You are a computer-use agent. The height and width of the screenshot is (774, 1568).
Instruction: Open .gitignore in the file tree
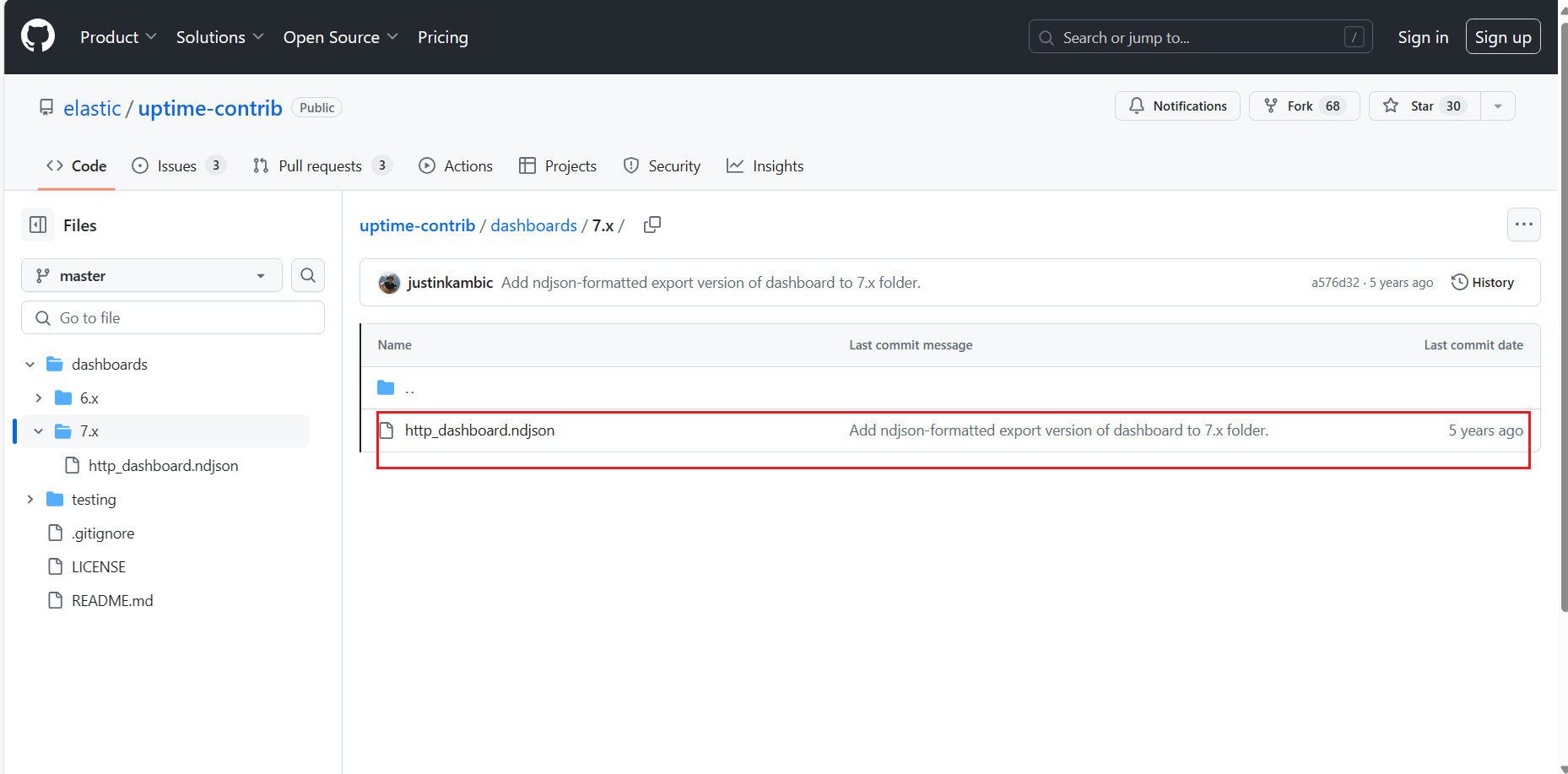103,533
